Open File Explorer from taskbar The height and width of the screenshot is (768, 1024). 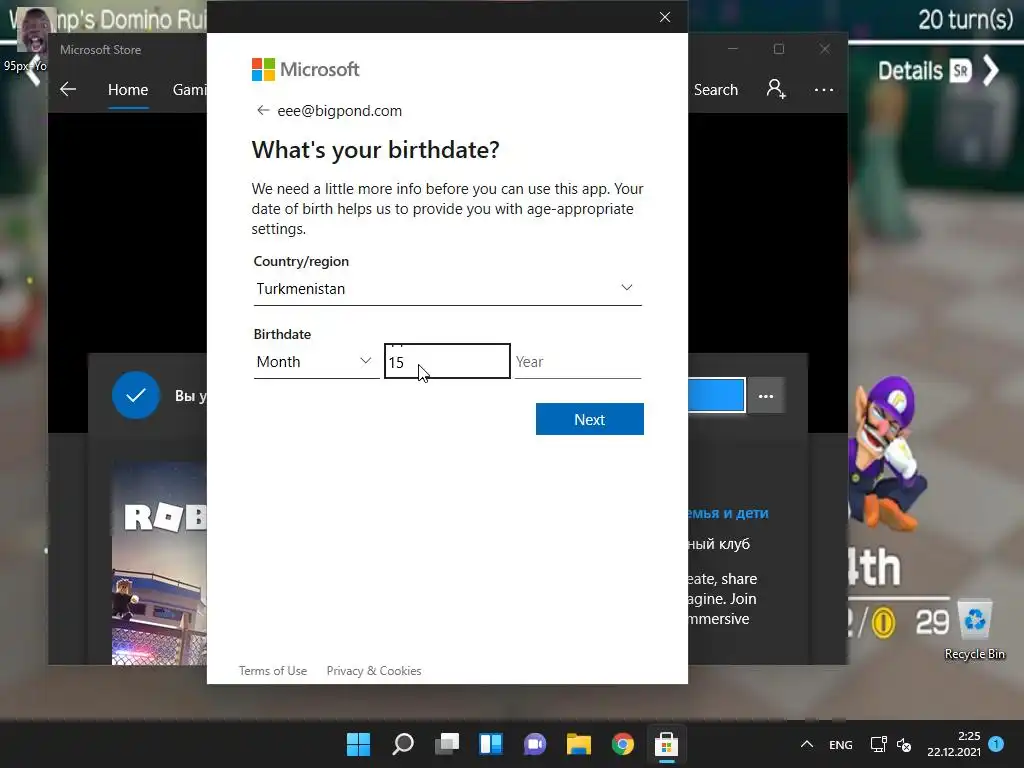[579, 744]
